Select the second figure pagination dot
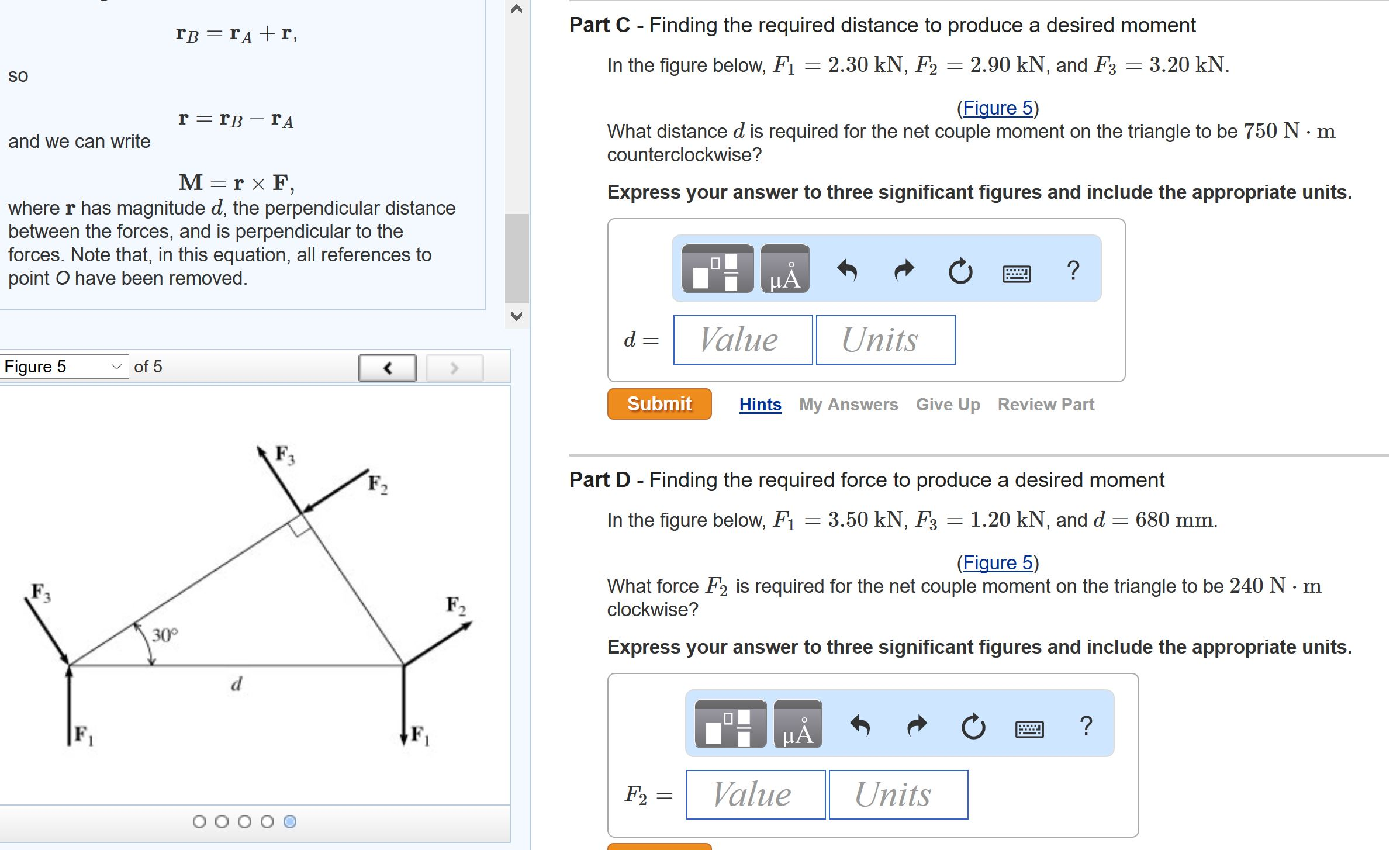This screenshot has width=1400, height=850. [221, 822]
